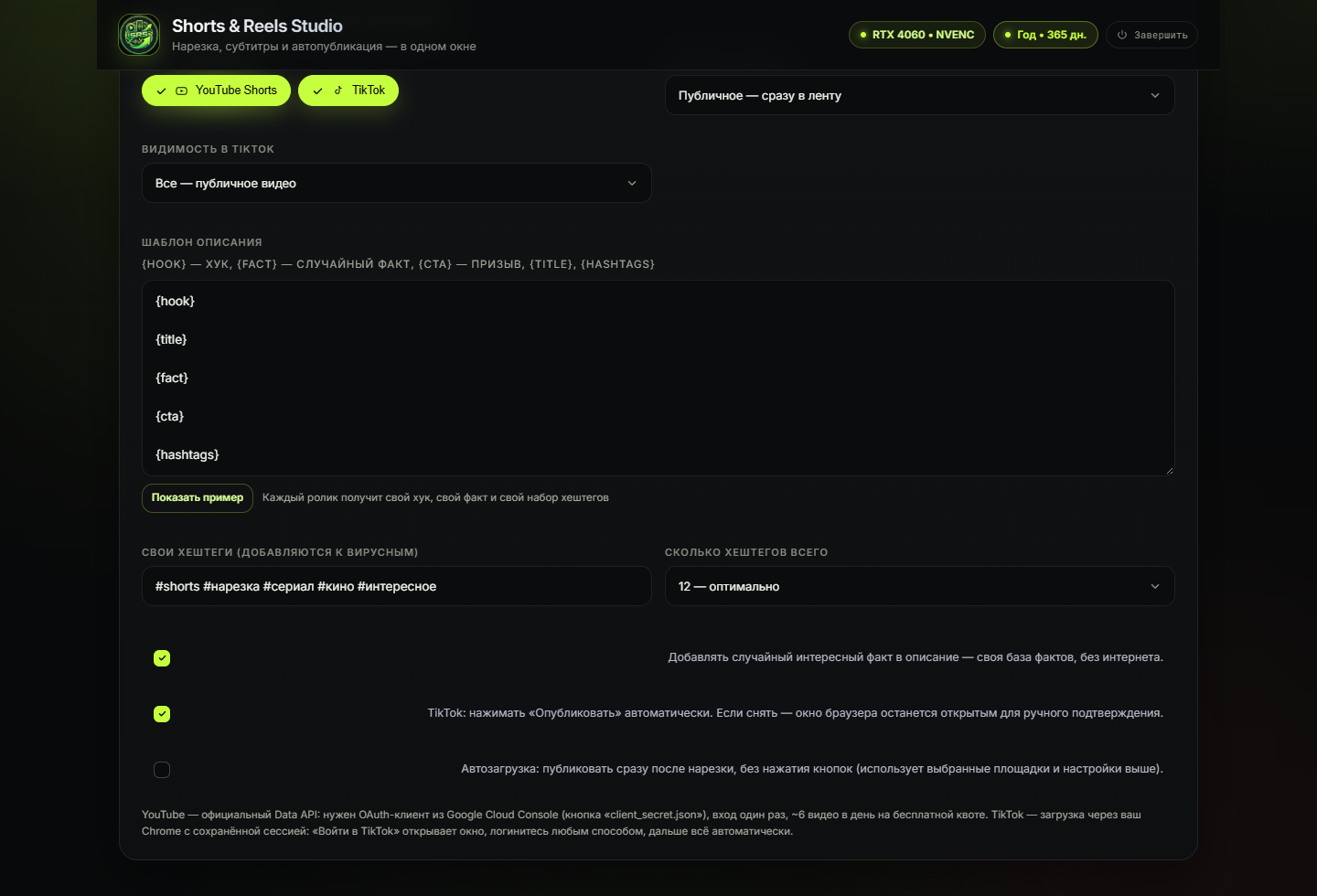Click the {hashtags} line in the template
1317x896 pixels.
click(x=187, y=454)
